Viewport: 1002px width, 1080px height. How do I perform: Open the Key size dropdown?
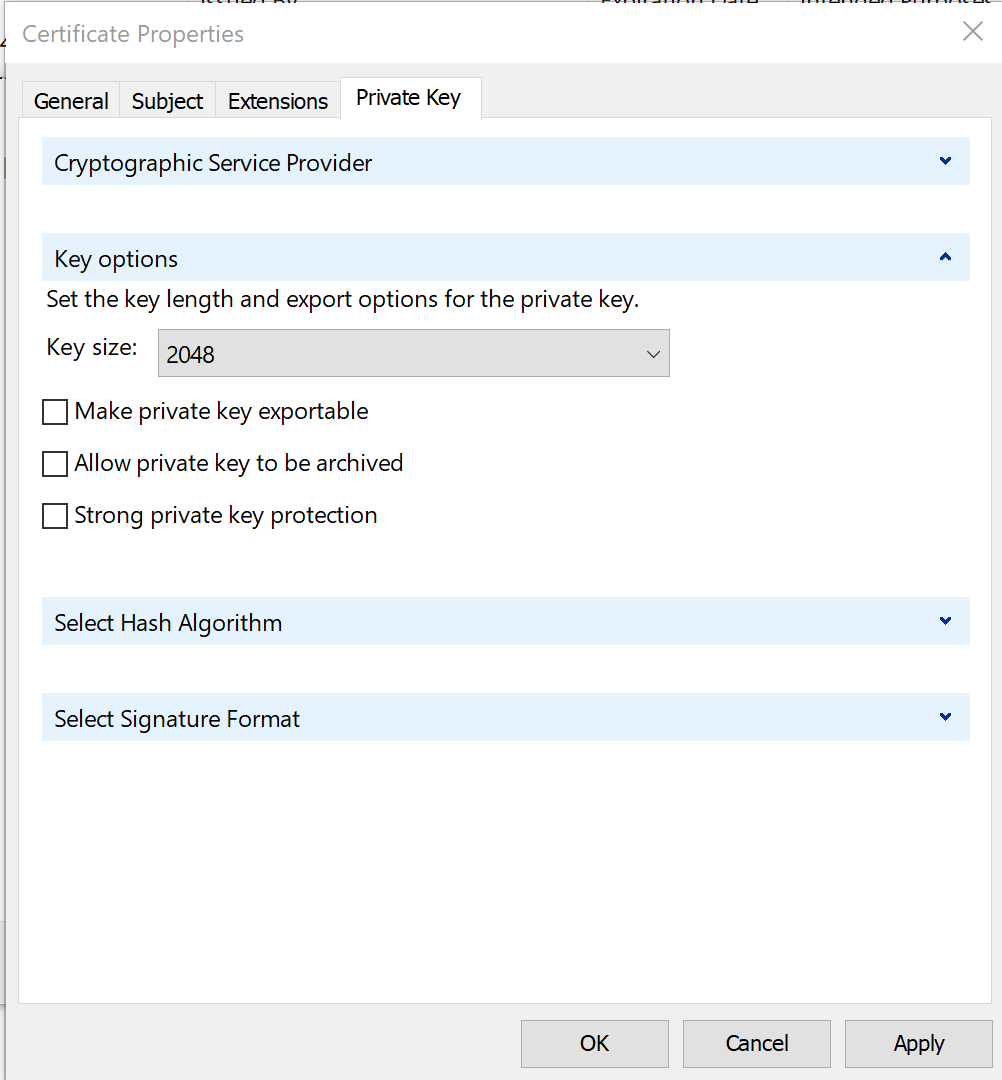click(x=413, y=354)
